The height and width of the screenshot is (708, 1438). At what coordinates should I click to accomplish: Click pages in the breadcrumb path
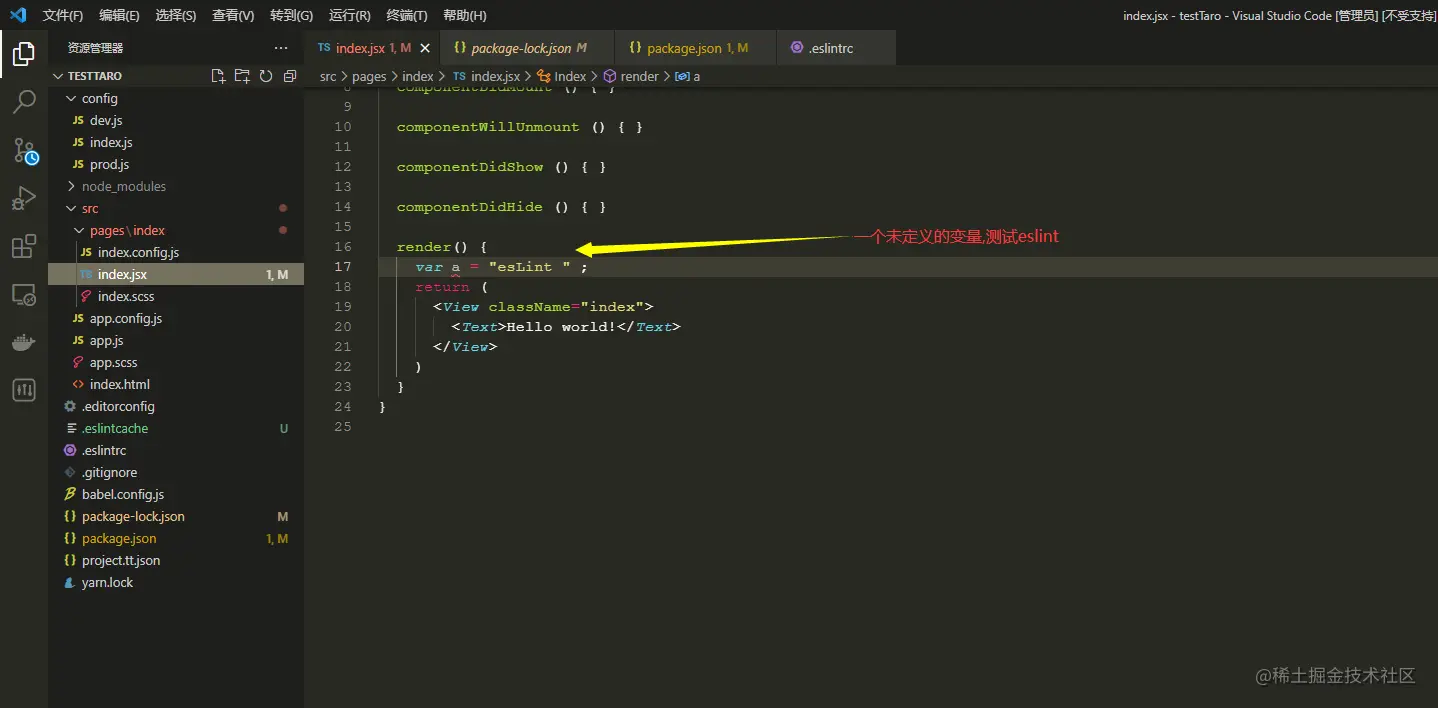[x=369, y=76]
